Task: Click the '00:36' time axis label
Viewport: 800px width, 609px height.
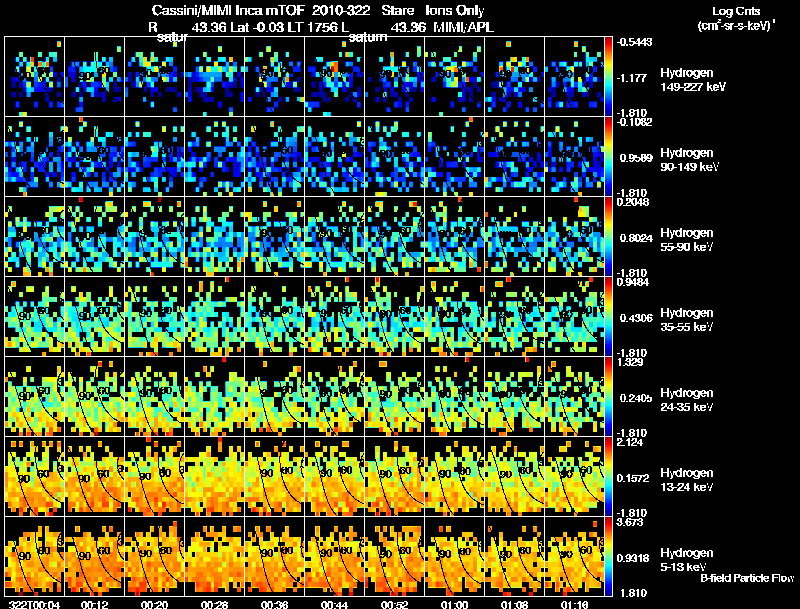Action: click(x=274, y=604)
